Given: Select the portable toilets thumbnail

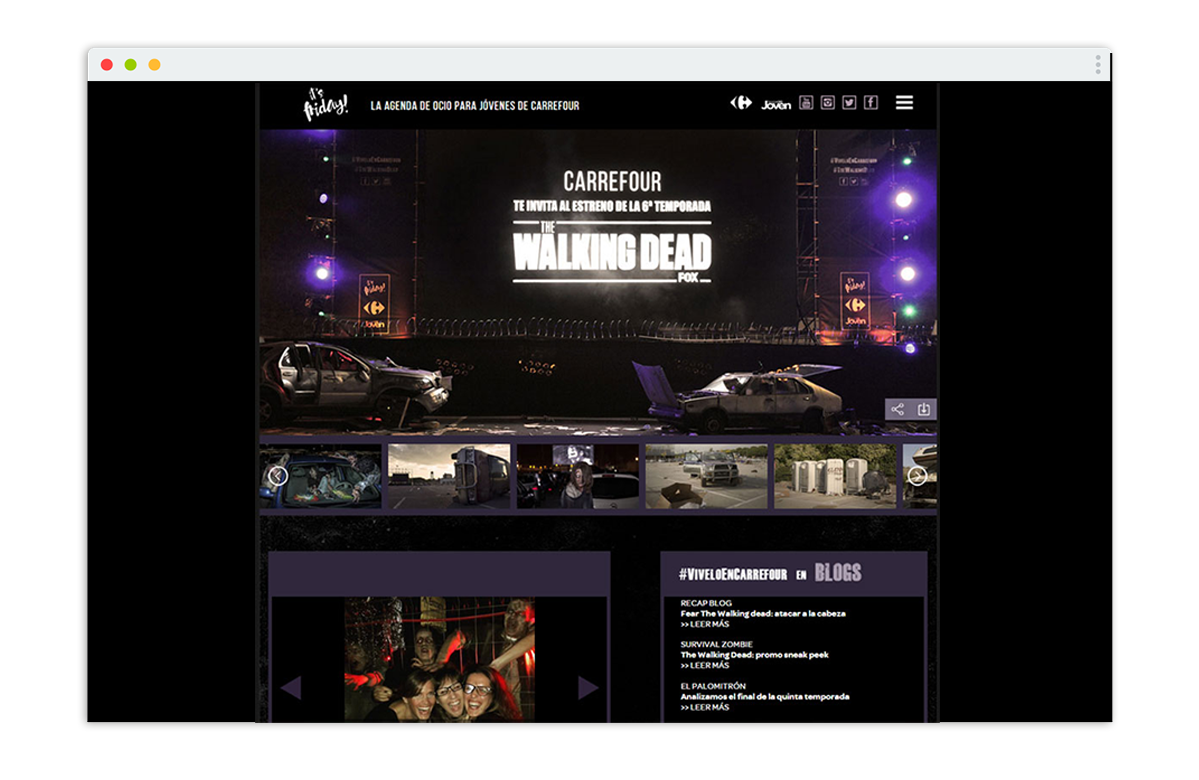Looking at the screenshot, I should [835, 477].
